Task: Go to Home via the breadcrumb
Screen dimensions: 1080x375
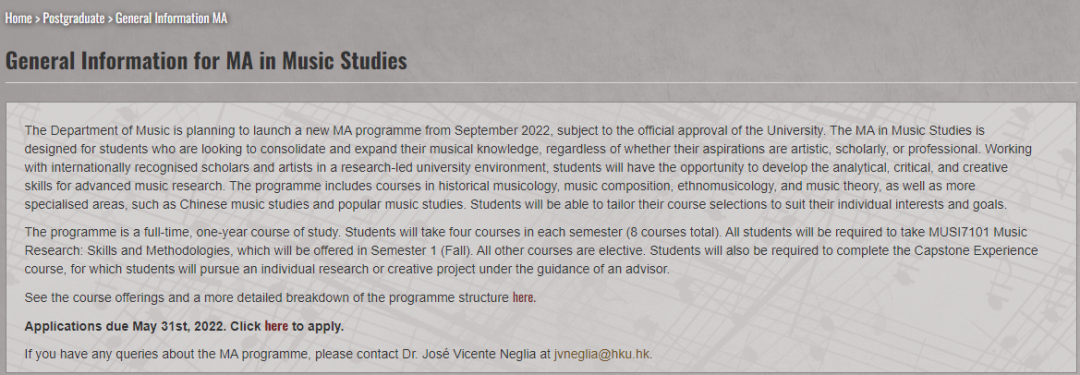Action: coord(19,19)
